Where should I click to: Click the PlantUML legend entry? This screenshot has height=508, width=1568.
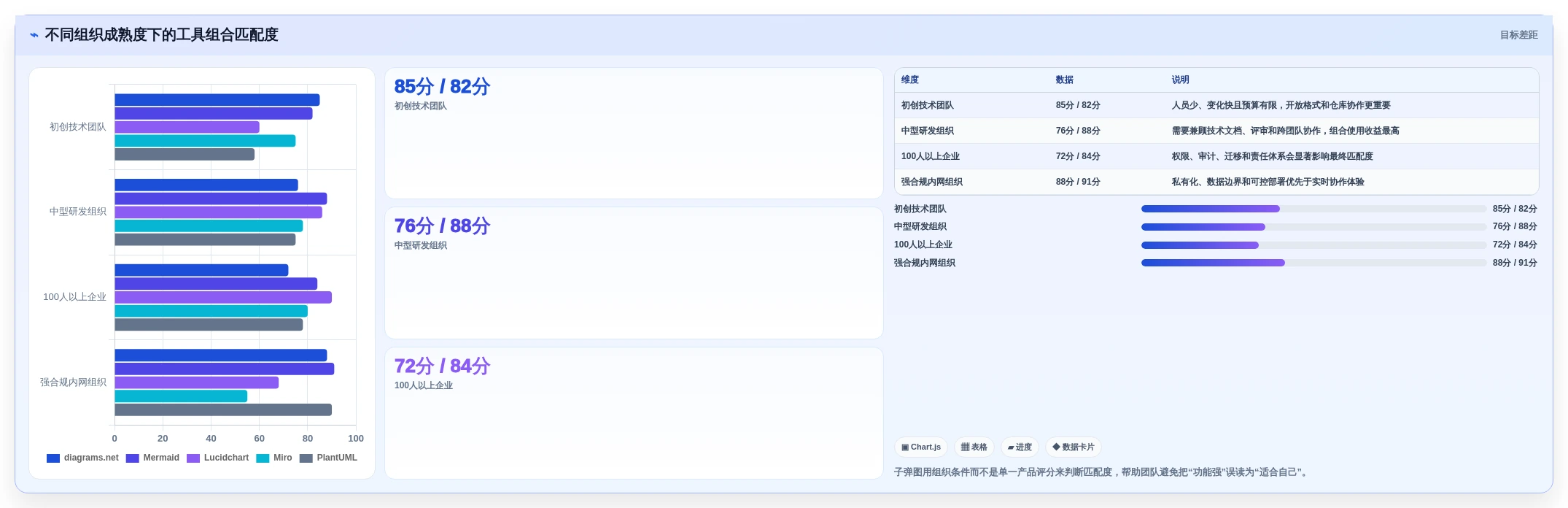click(328, 458)
